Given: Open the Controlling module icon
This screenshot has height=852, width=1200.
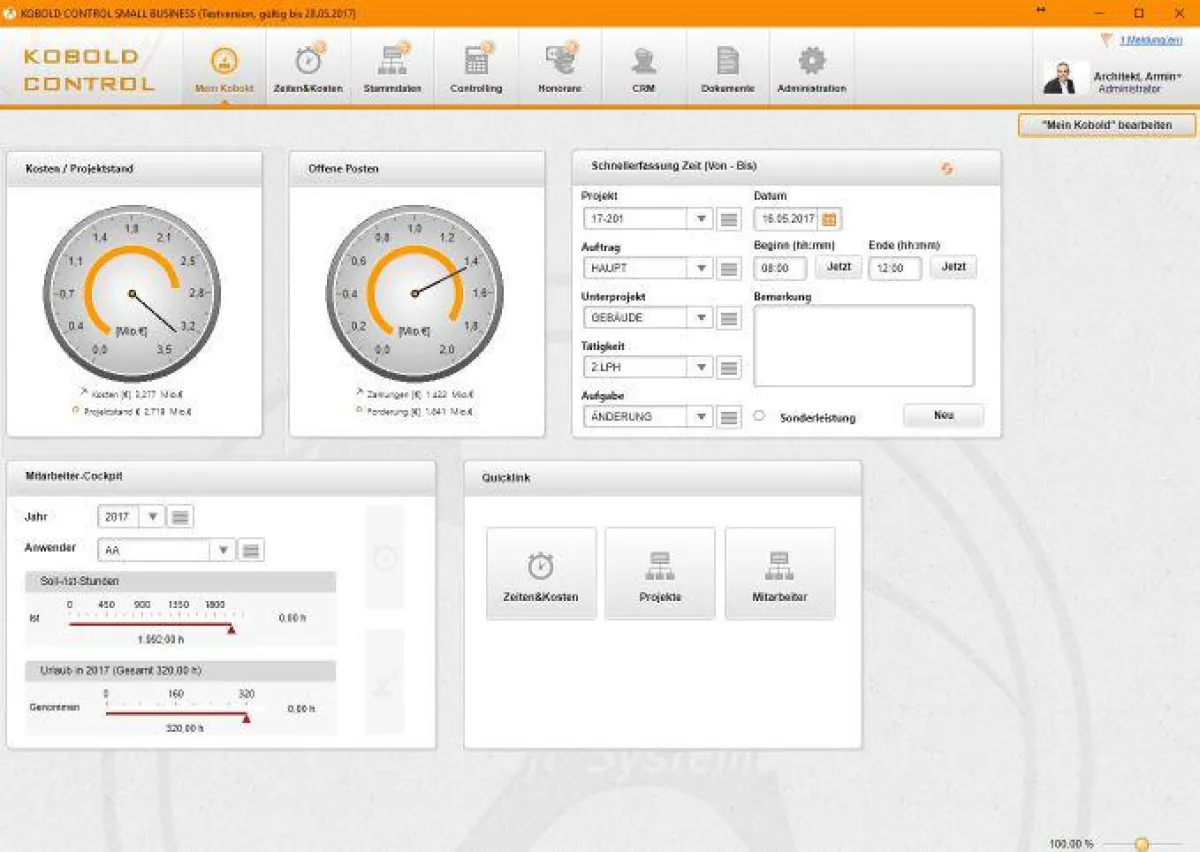Looking at the screenshot, I should pos(475,65).
